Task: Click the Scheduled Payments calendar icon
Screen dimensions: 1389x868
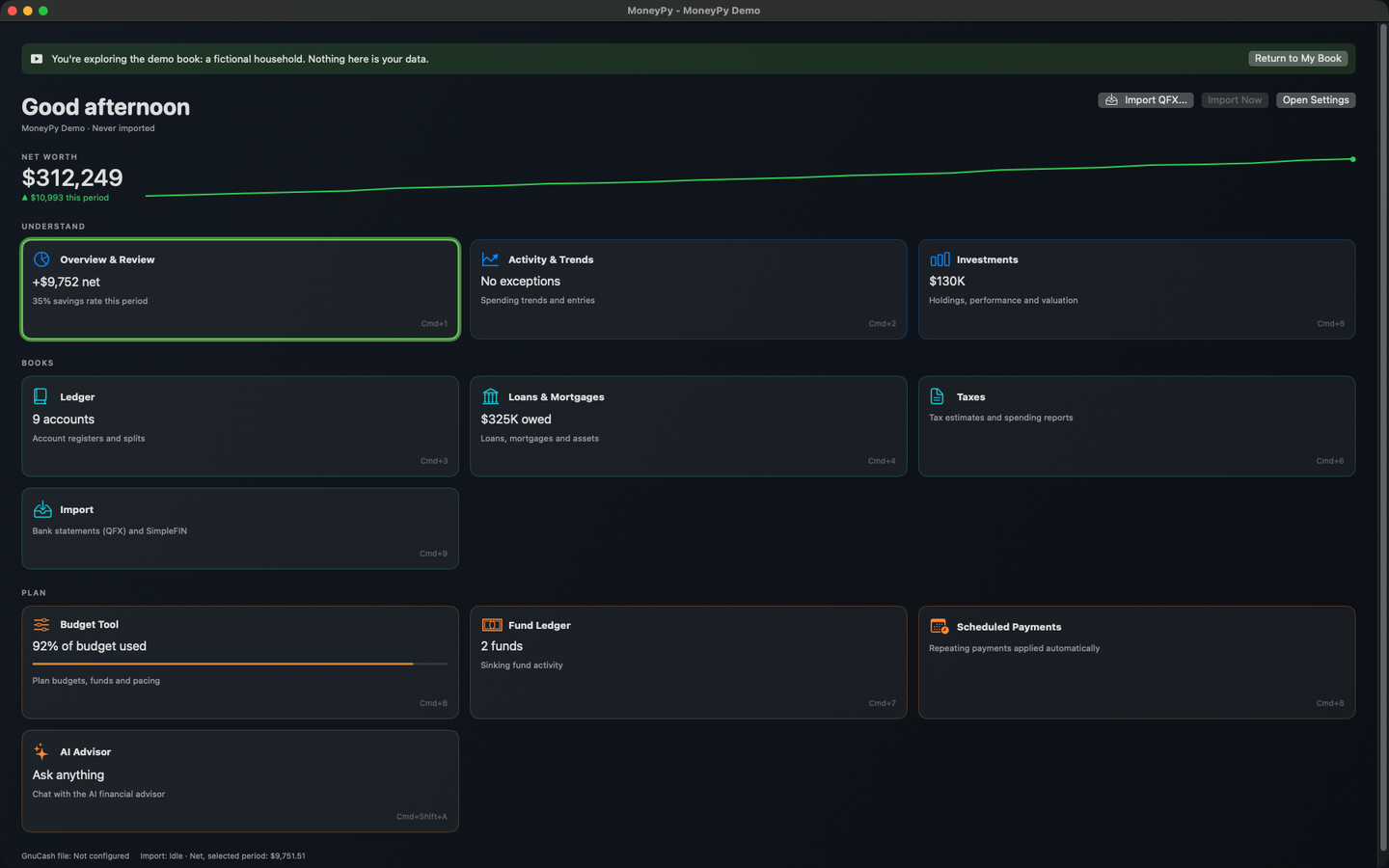Action: coord(939,626)
